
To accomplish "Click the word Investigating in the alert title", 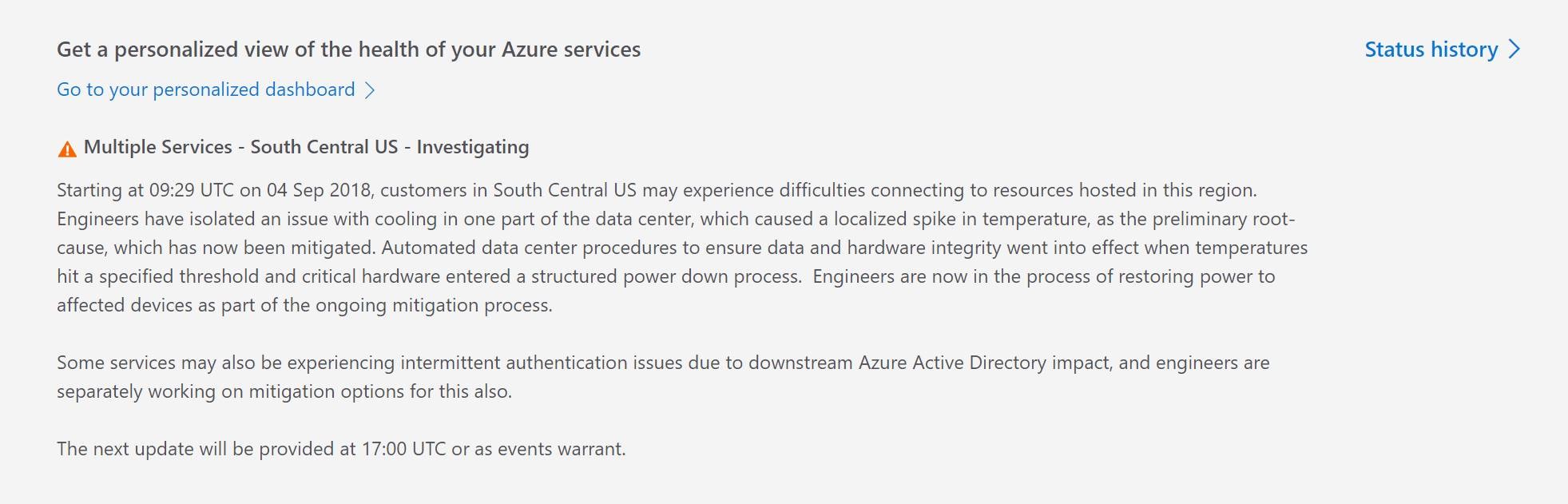I will click(x=472, y=147).
